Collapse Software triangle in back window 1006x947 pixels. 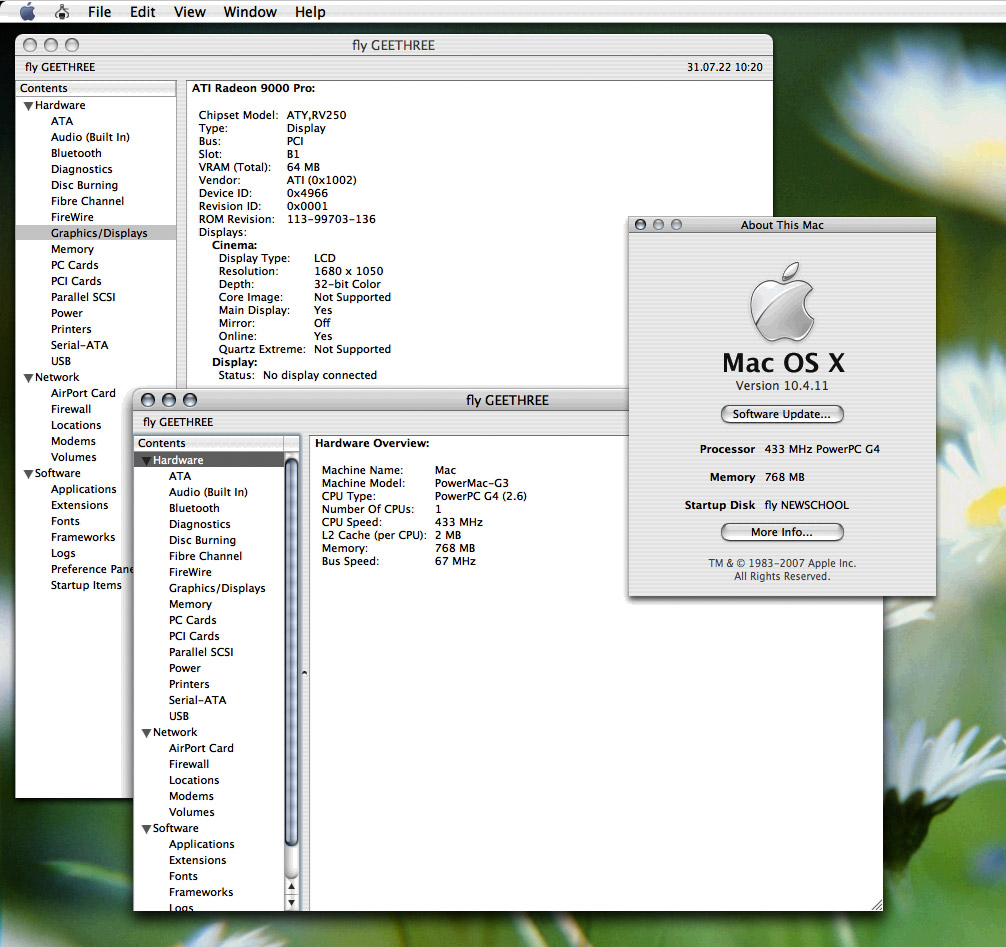[28, 474]
